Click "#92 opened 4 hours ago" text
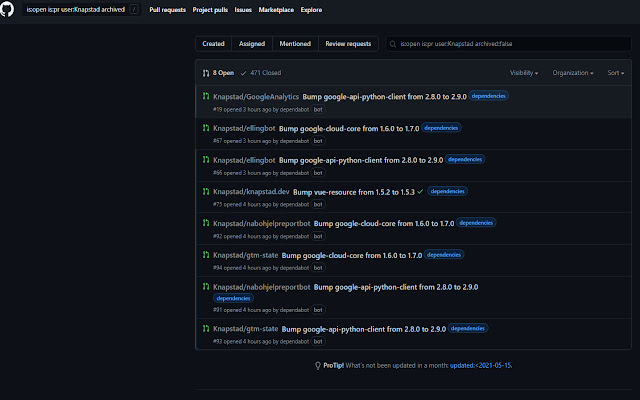 coord(242,236)
